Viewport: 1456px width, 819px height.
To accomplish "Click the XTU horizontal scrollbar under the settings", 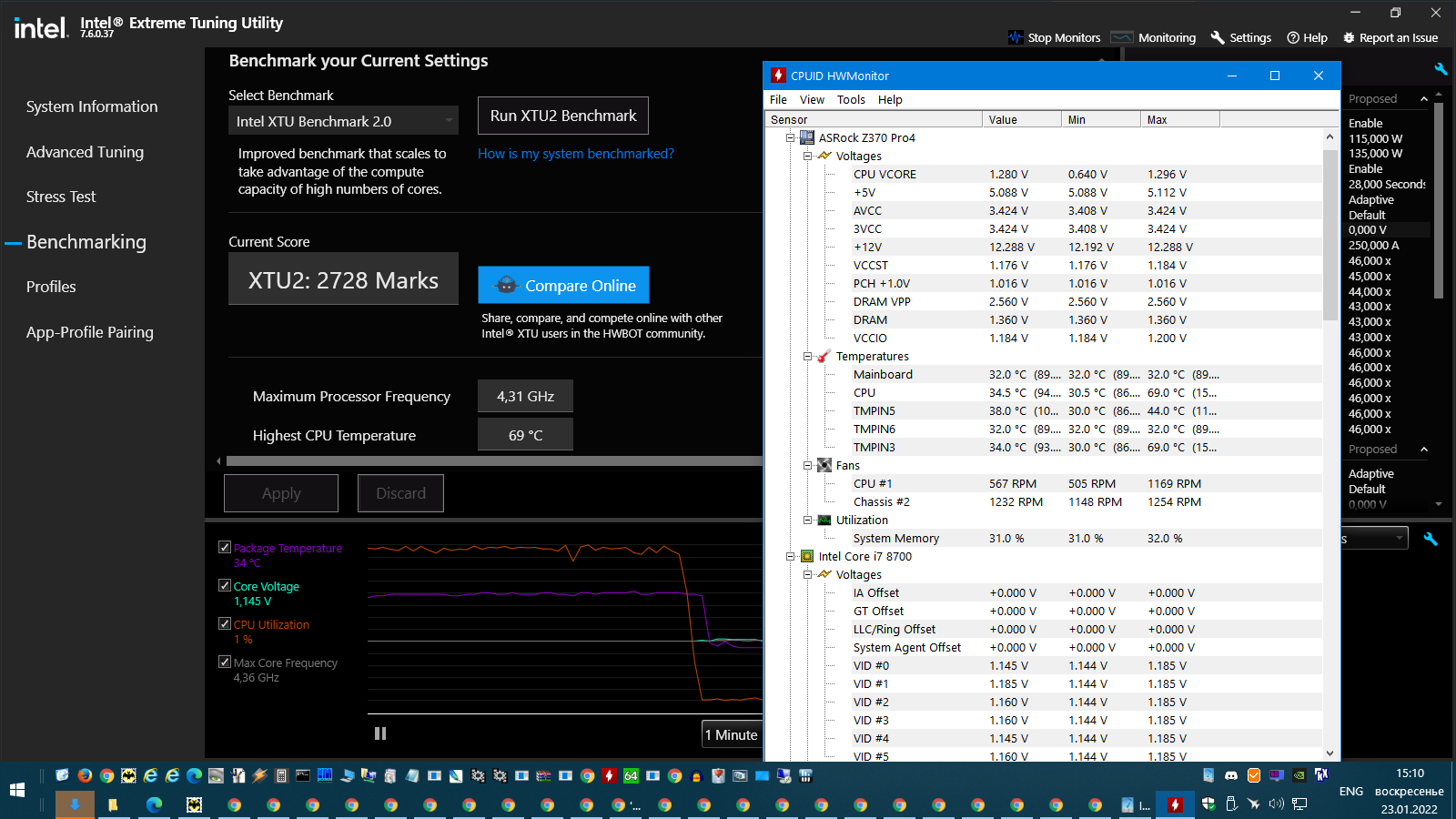I will [x=494, y=460].
